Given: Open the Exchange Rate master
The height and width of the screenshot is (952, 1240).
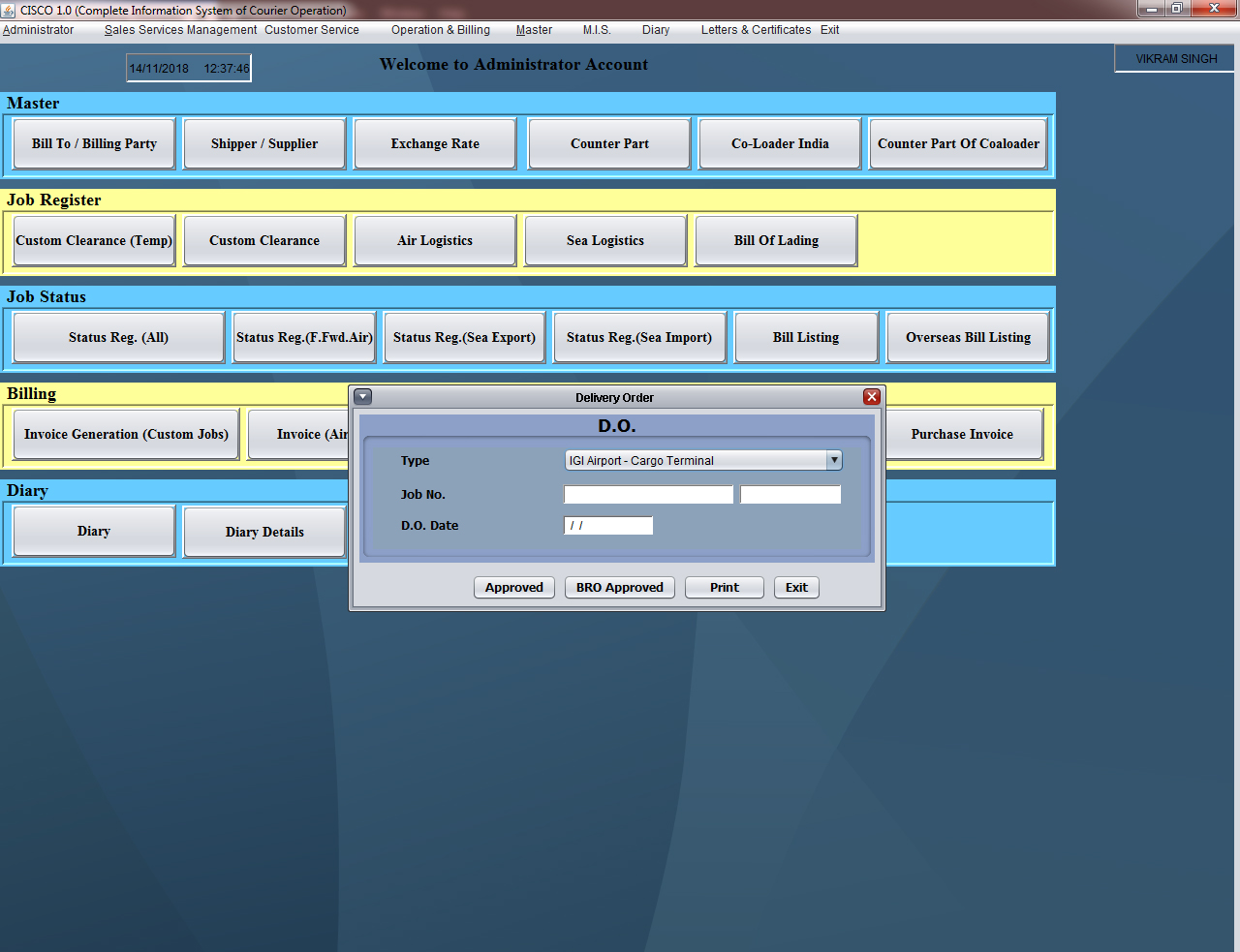Looking at the screenshot, I should [435, 143].
